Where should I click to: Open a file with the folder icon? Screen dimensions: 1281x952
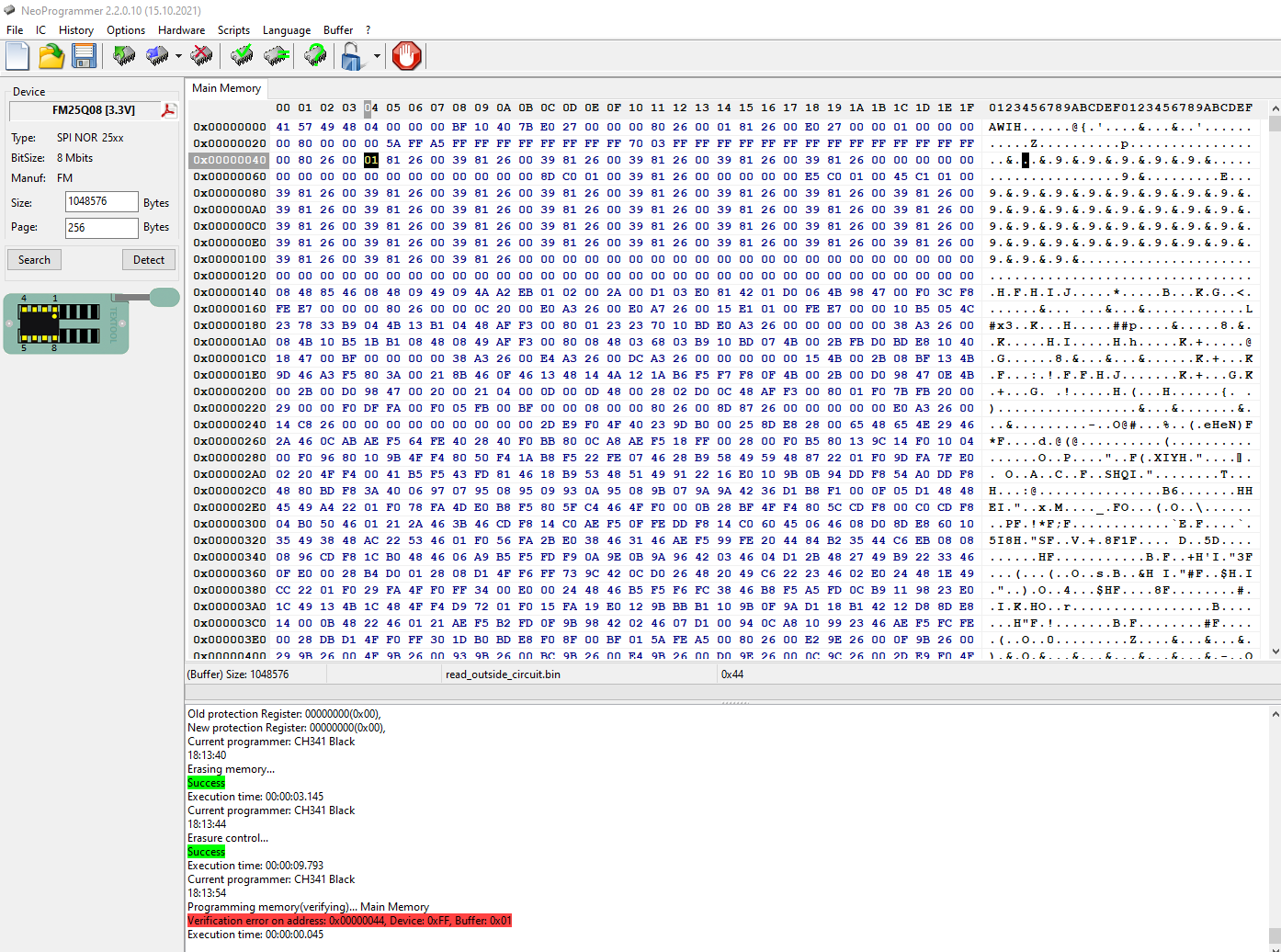click(51, 56)
